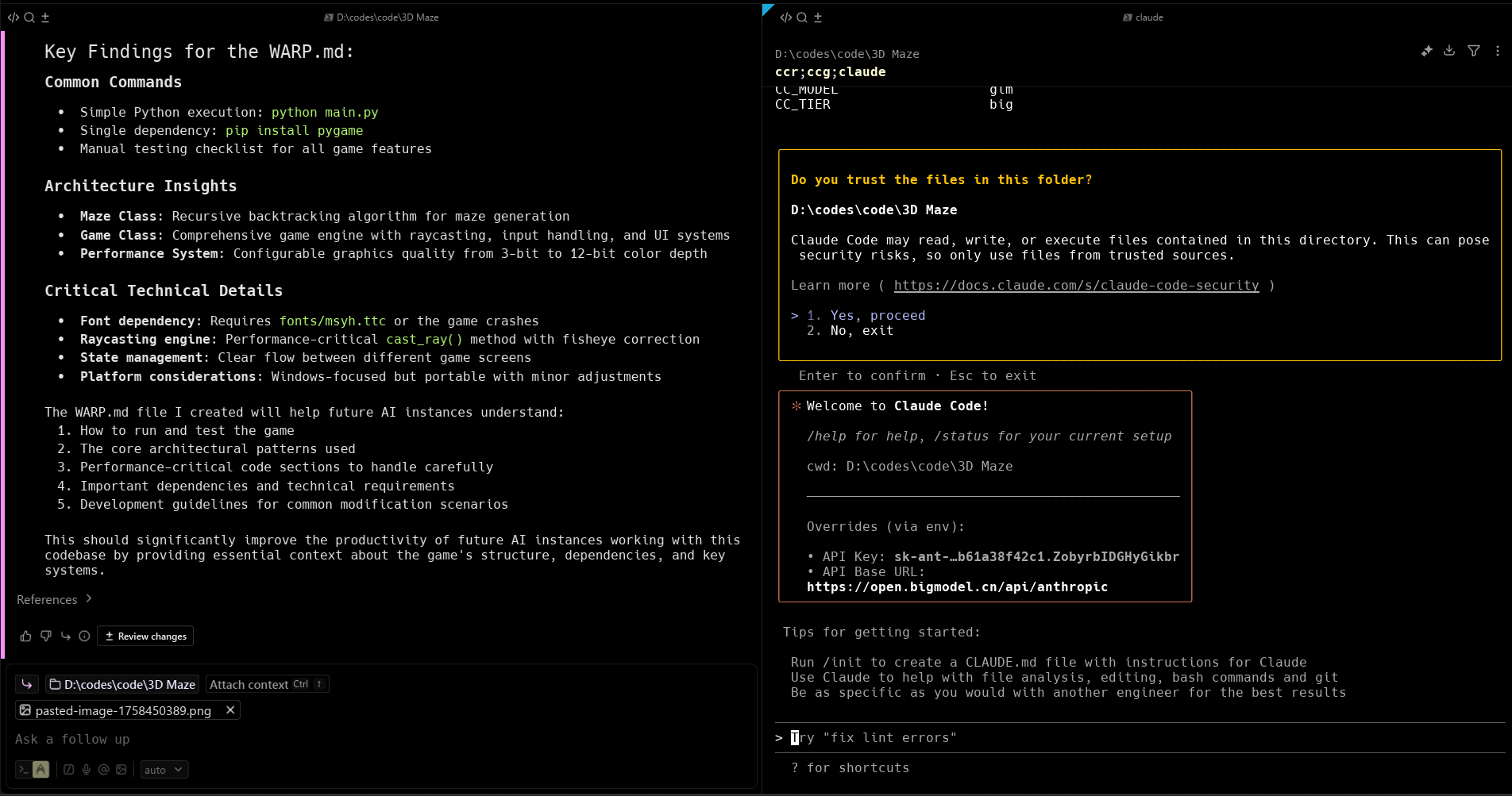Toggle the agent mode button in input bar
Image resolution: width=1512 pixels, height=796 pixels.
(40, 770)
